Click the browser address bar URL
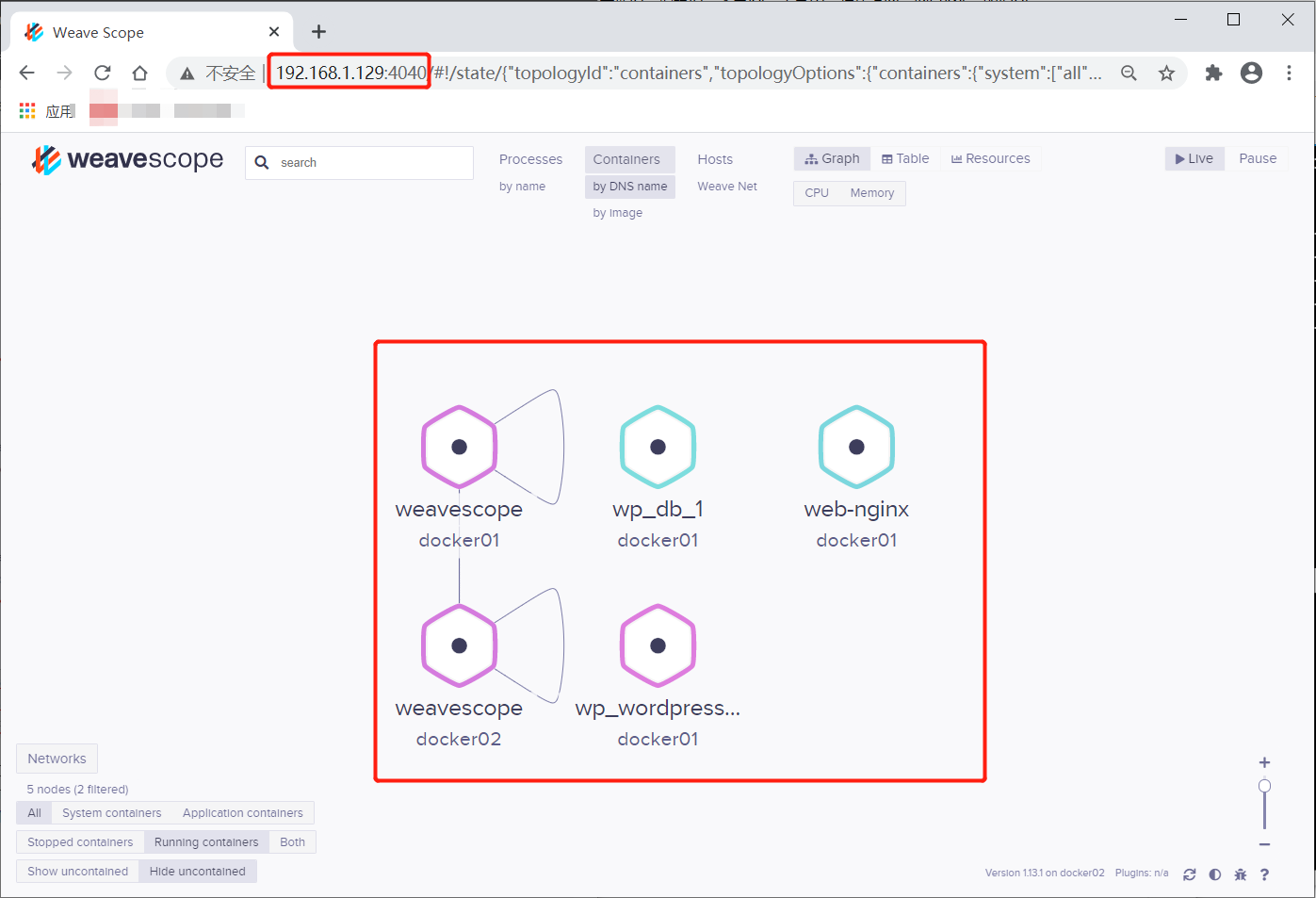 pos(688,73)
